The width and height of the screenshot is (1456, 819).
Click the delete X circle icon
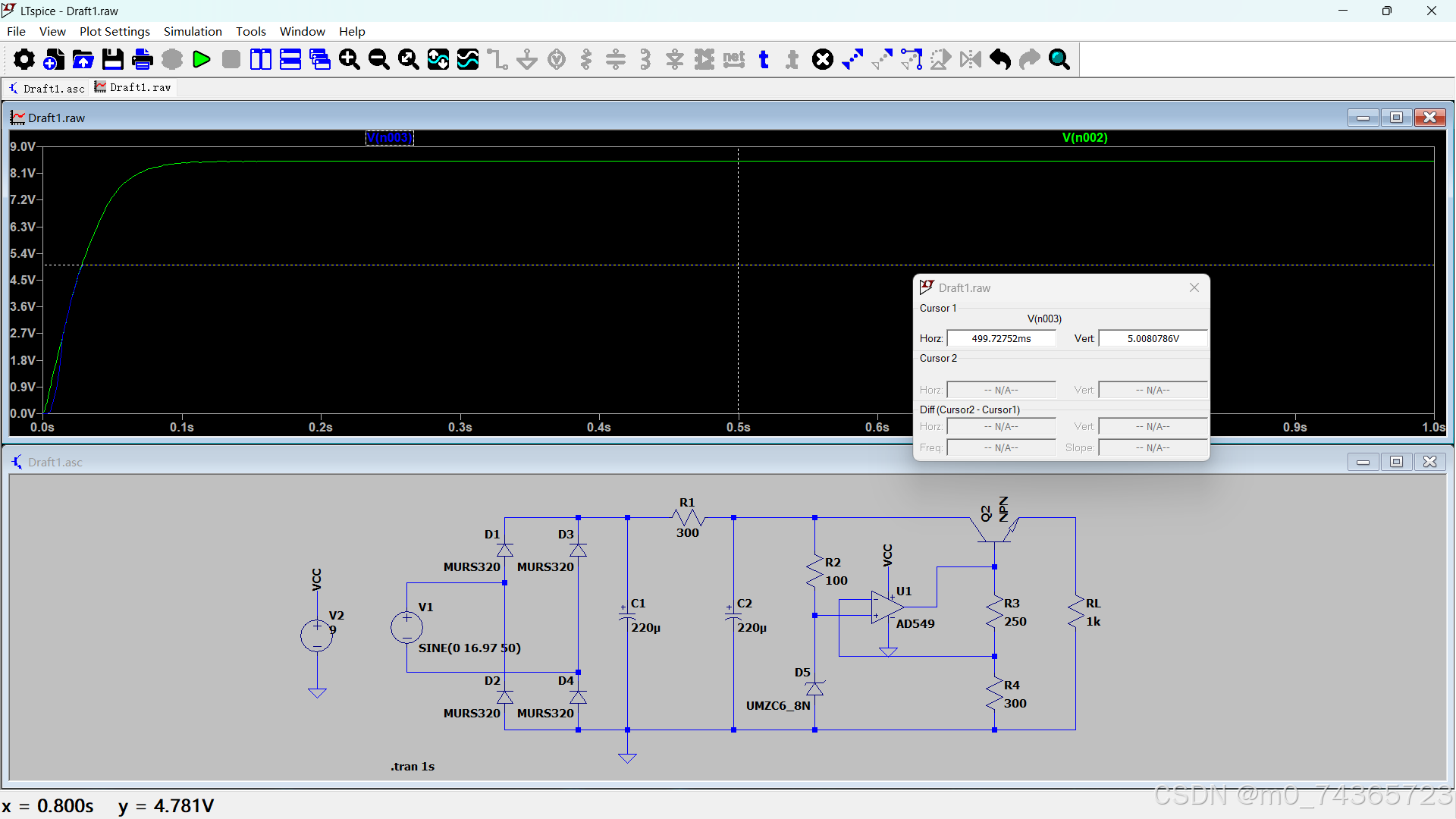[x=823, y=59]
